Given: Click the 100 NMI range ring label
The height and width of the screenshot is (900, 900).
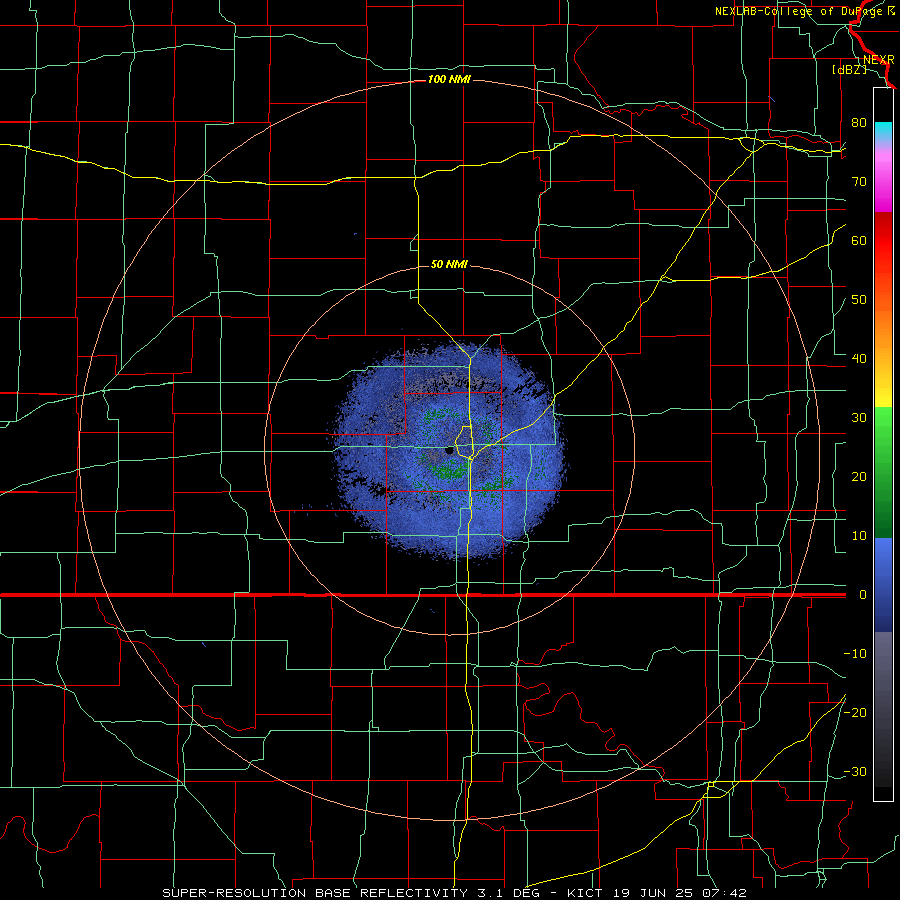Looking at the screenshot, I should pos(449,79).
